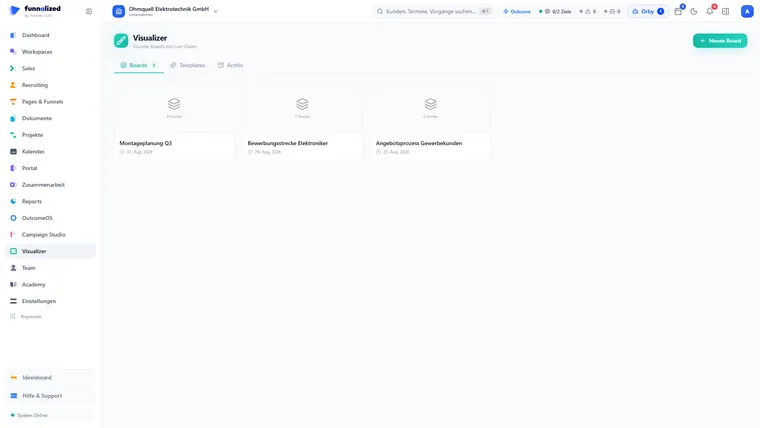760x428 pixels.
Task: Expand the Ohmquell Elektrotechnik GmbH company switcher
Action: (165, 11)
